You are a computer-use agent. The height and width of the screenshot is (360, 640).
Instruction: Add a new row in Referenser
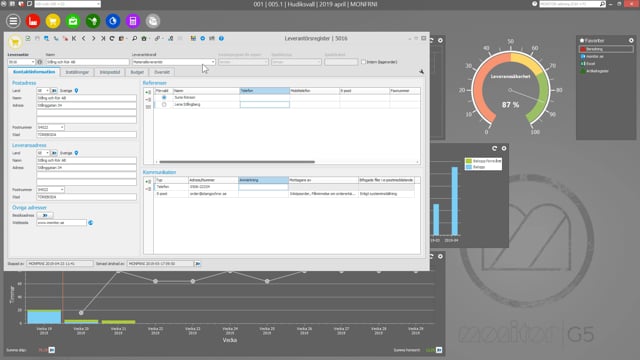[x=148, y=92]
